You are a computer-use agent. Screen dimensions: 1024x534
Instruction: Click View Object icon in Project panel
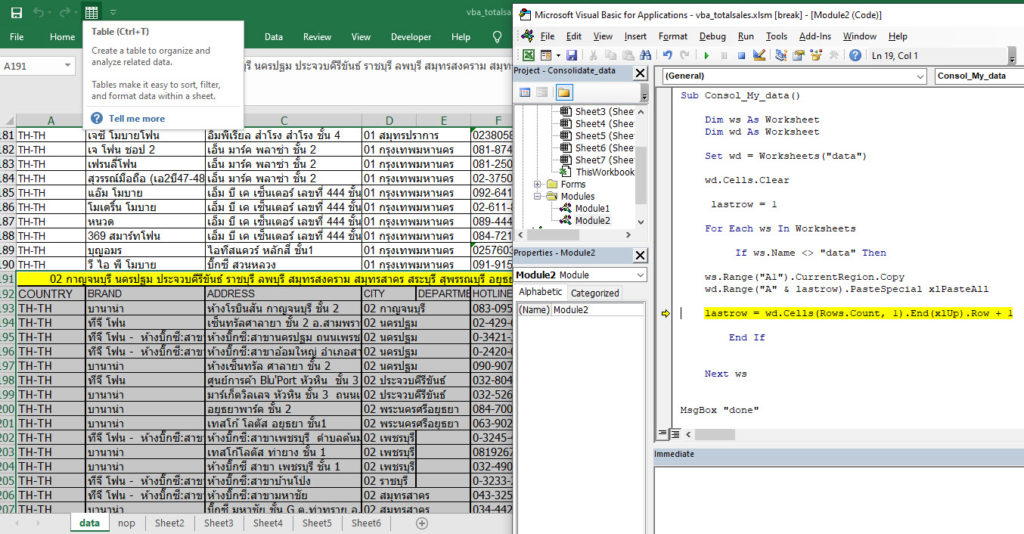[541, 93]
